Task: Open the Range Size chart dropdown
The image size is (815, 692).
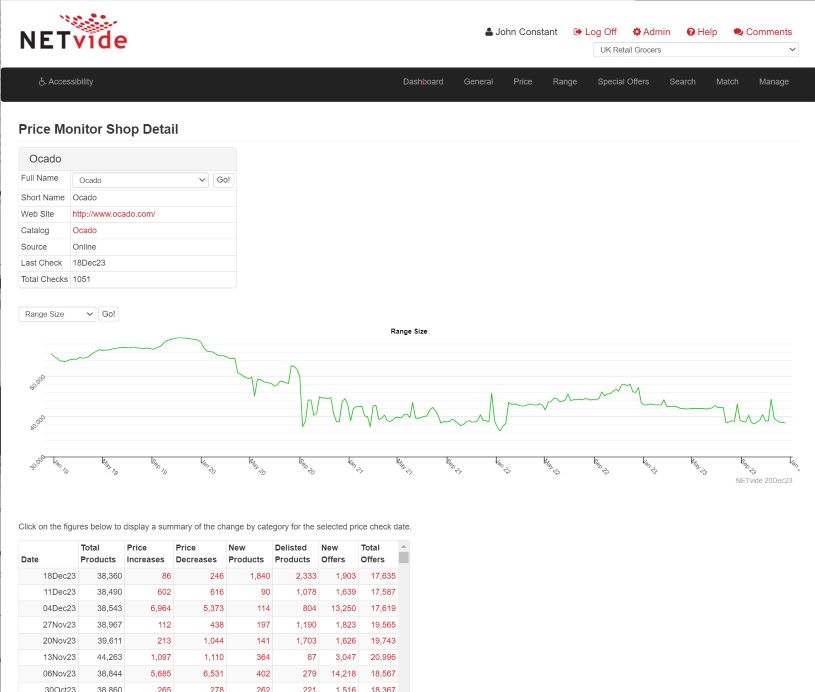Action: point(57,314)
